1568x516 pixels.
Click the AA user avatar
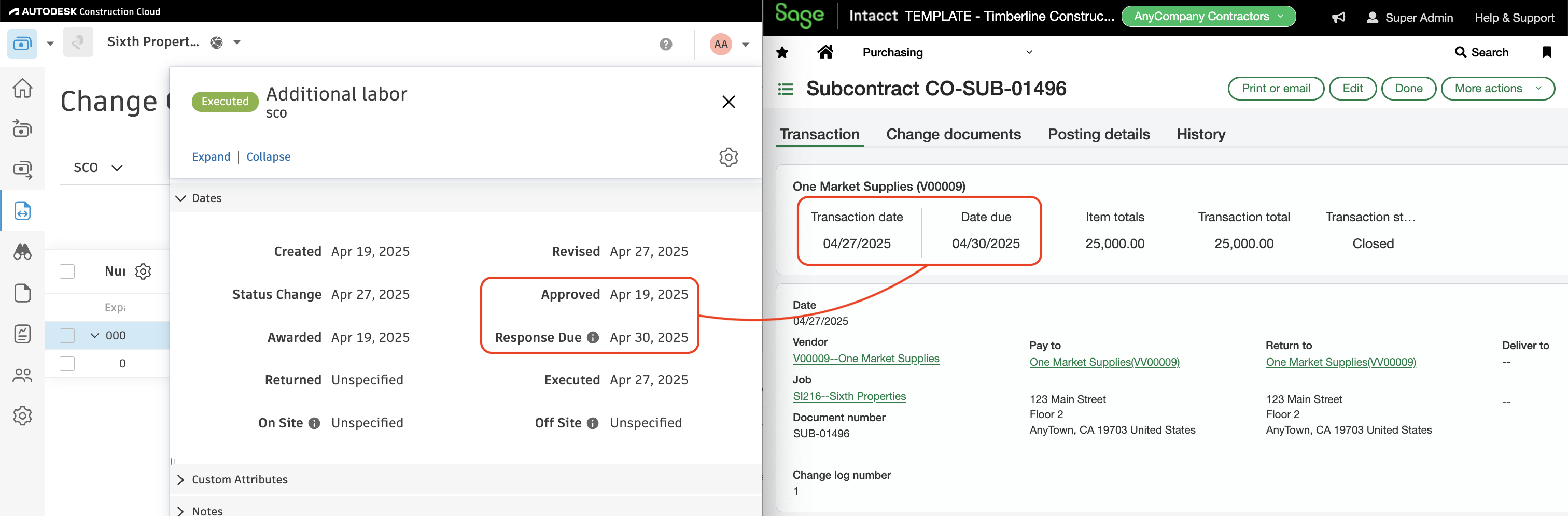721,44
